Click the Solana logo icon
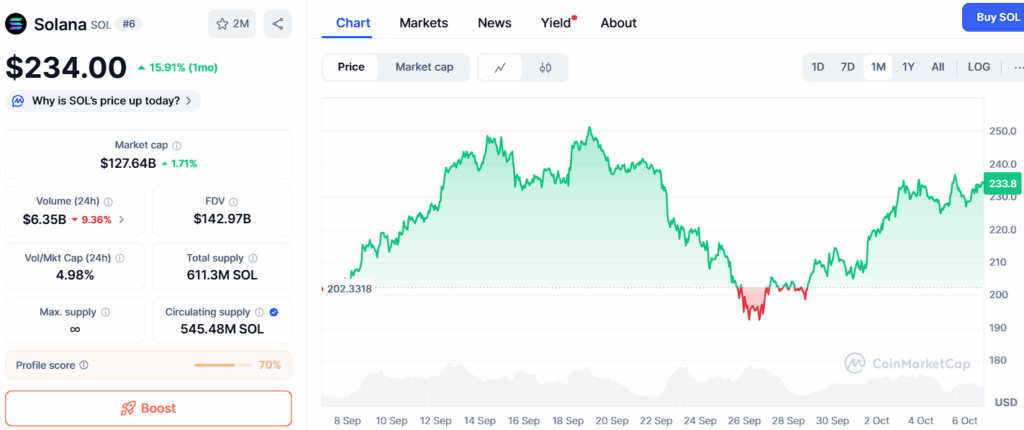1024x430 pixels. 17,23
